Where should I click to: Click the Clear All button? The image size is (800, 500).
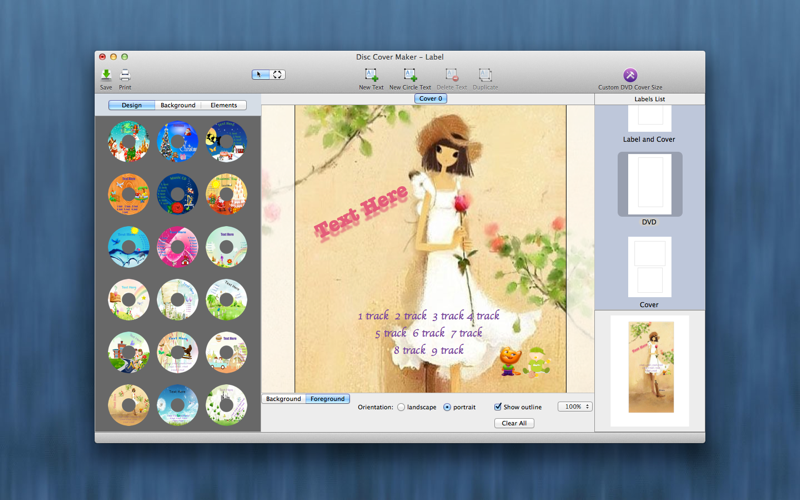coord(514,423)
